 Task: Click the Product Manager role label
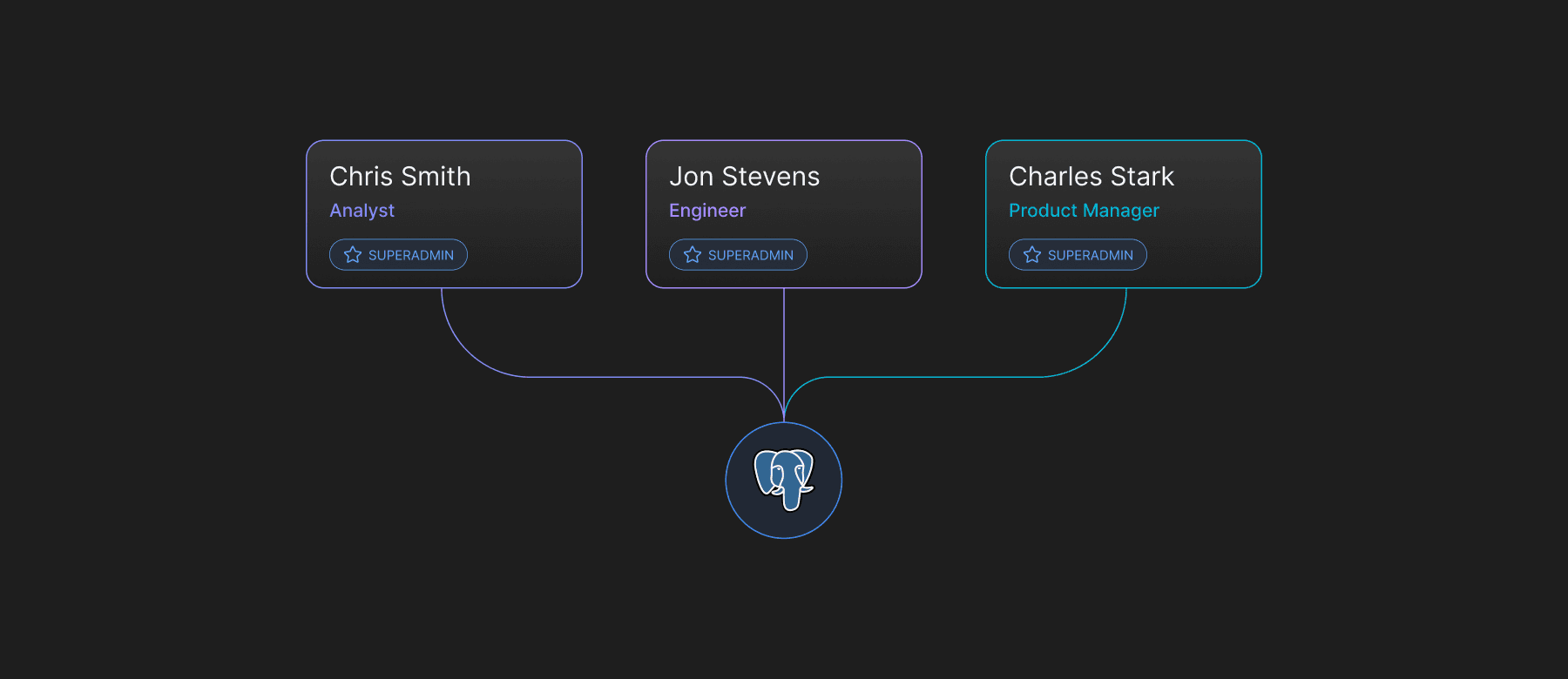pyautogui.click(x=1084, y=211)
